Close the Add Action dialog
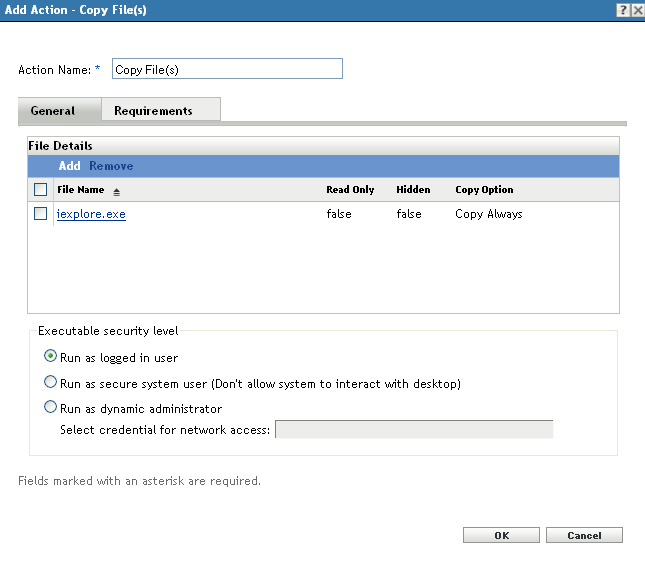 point(638,10)
